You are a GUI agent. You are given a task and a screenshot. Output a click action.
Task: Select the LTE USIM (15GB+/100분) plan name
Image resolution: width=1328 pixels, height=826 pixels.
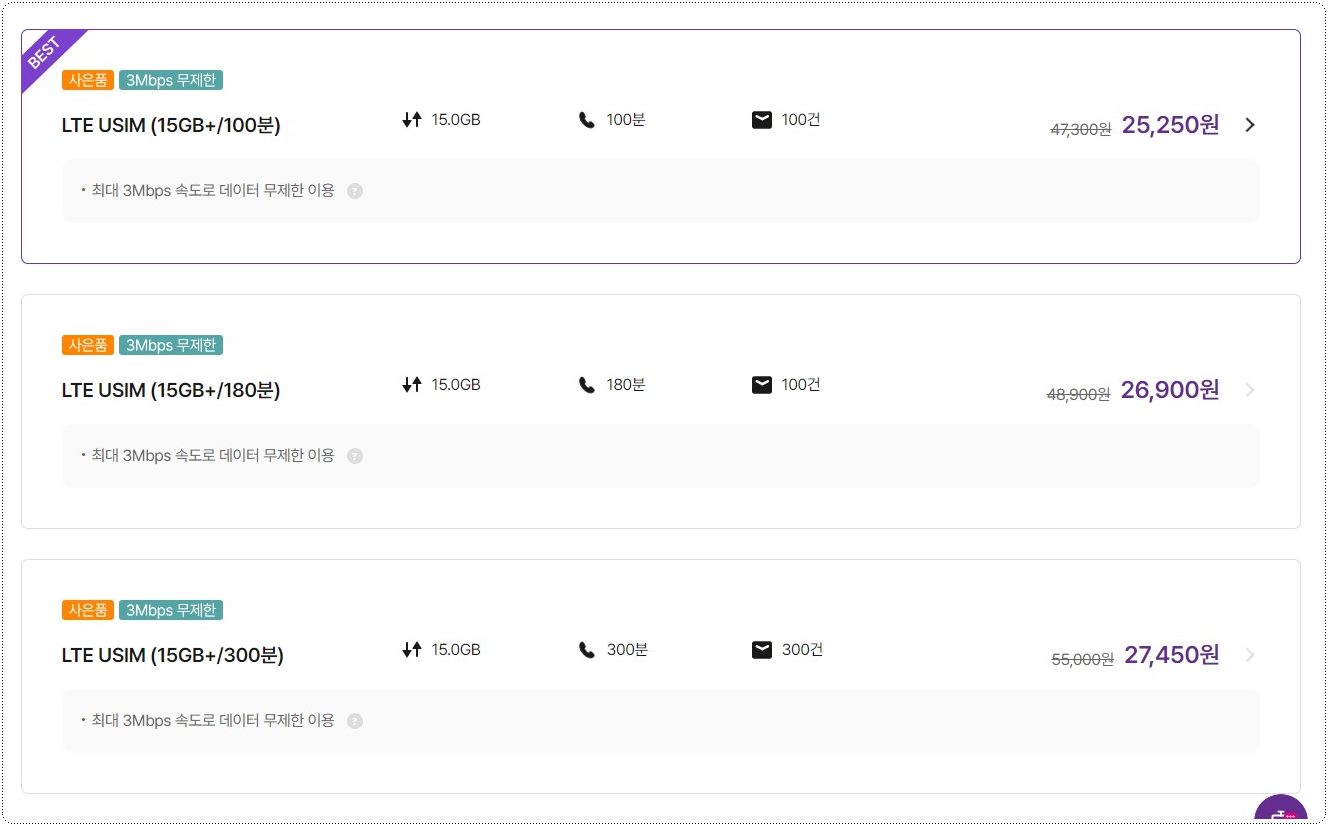point(170,125)
